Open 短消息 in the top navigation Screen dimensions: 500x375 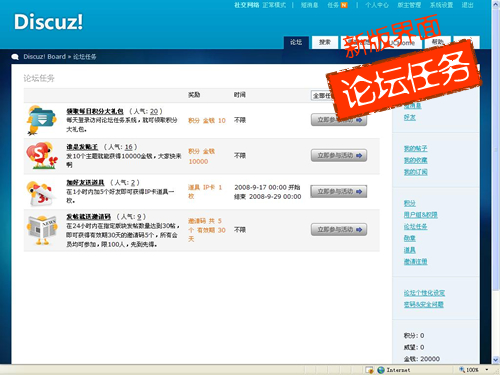(309, 5)
